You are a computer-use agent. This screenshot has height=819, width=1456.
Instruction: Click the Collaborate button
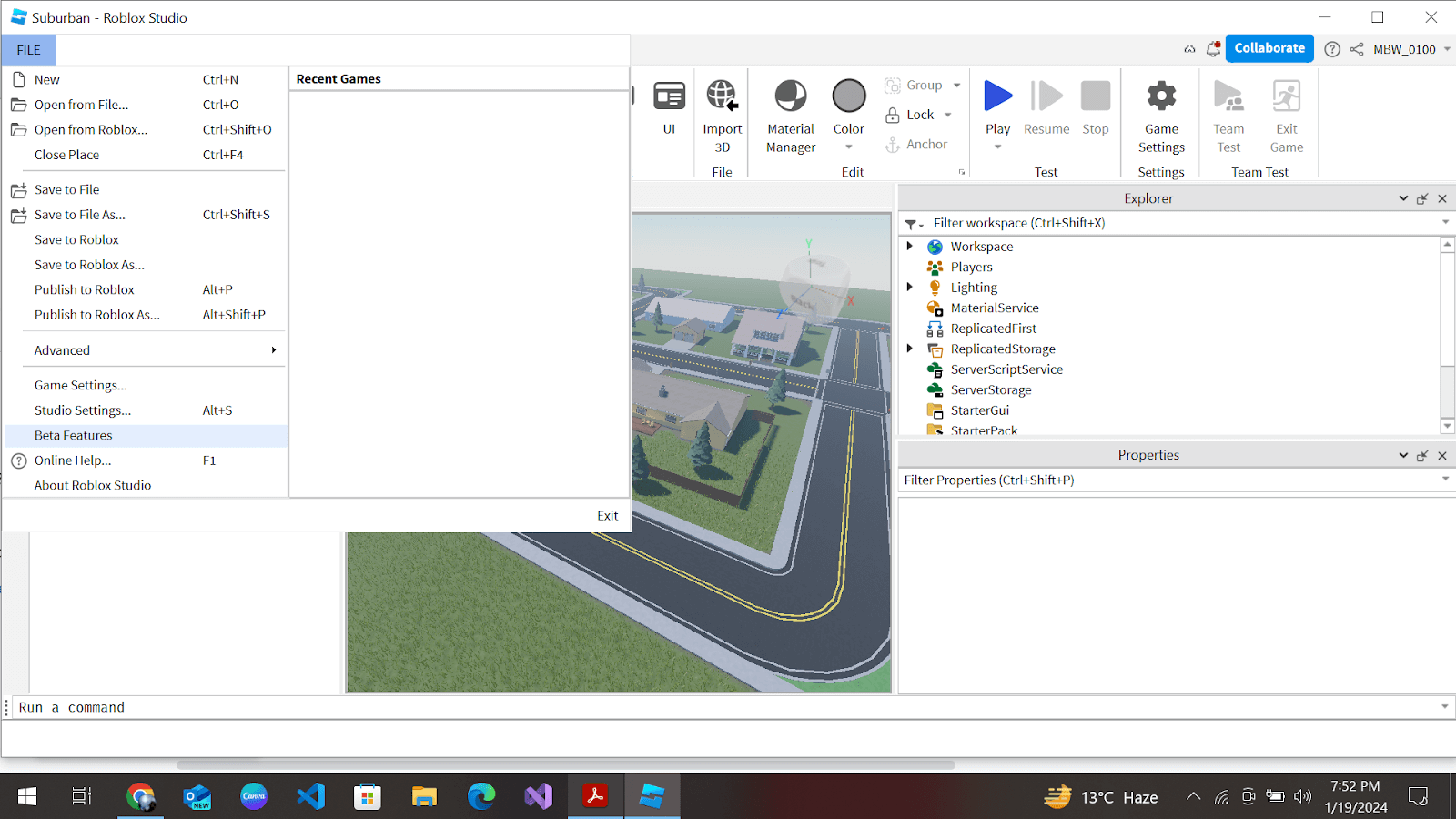[x=1269, y=48]
